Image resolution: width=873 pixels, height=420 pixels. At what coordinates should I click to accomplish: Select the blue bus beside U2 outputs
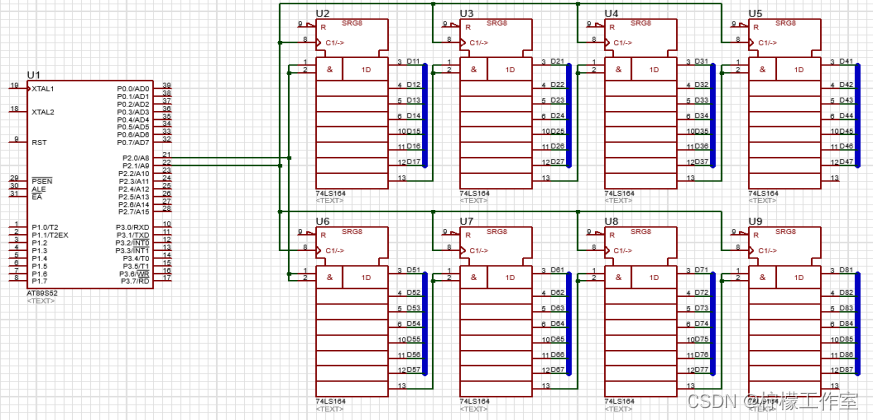click(425, 115)
